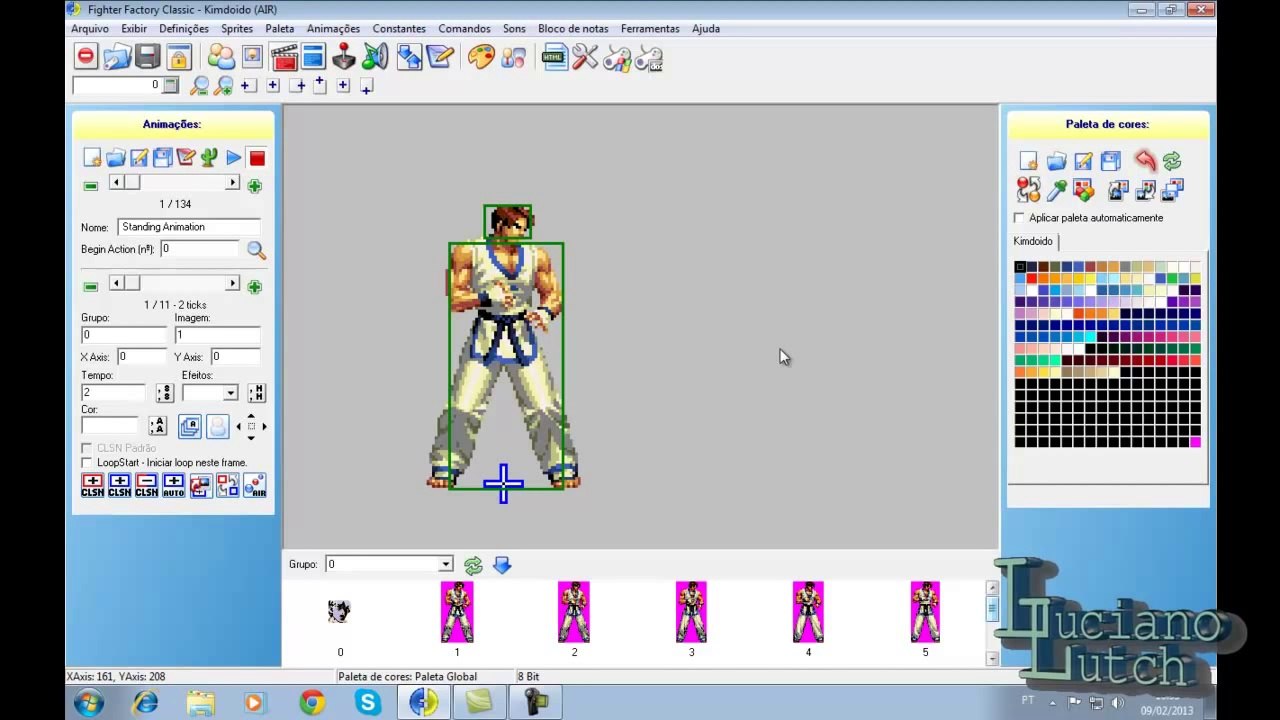Add a red CLSN collision box
Image resolution: width=1280 pixels, height=720 pixels.
coord(92,486)
